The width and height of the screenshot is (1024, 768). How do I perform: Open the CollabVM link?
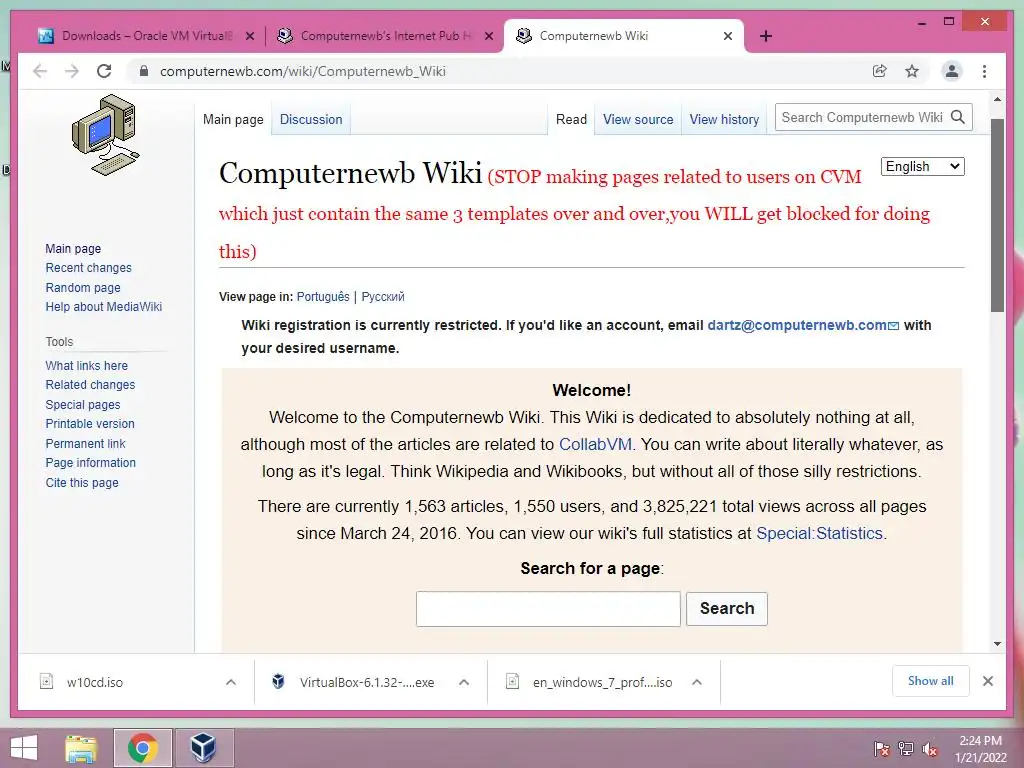pos(596,444)
